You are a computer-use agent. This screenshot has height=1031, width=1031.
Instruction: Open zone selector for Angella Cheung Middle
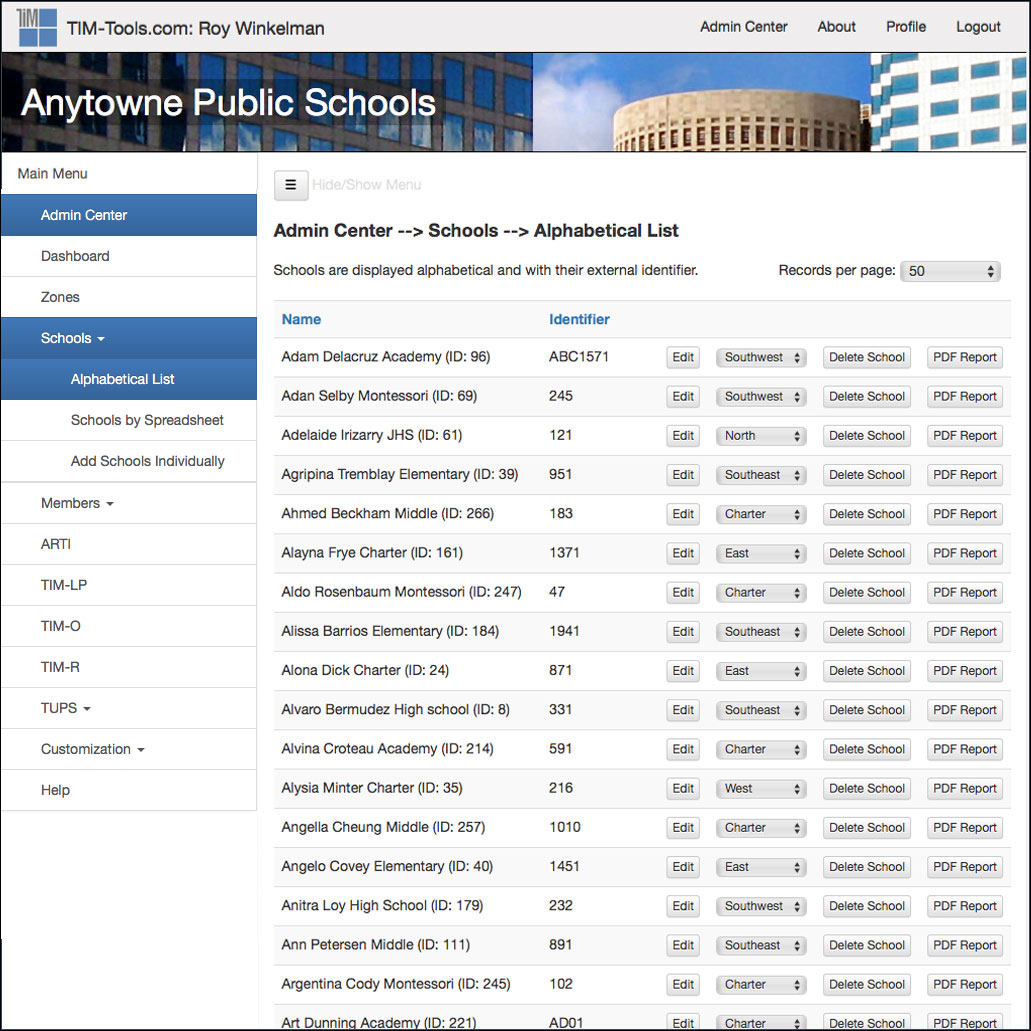click(761, 828)
